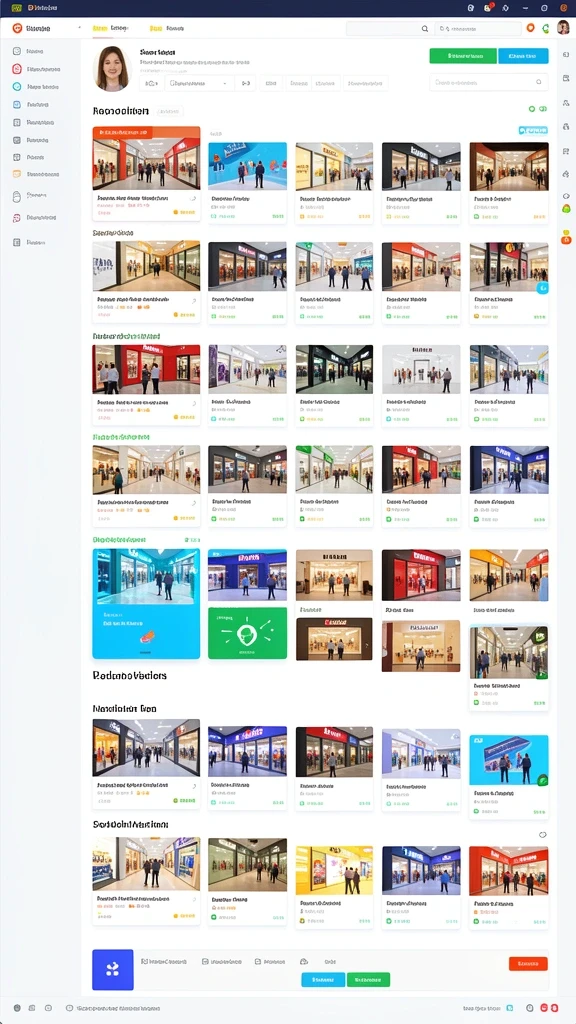Tick the second checkbox in the footer bar
The width and height of the screenshot is (576, 1024).
[205, 961]
